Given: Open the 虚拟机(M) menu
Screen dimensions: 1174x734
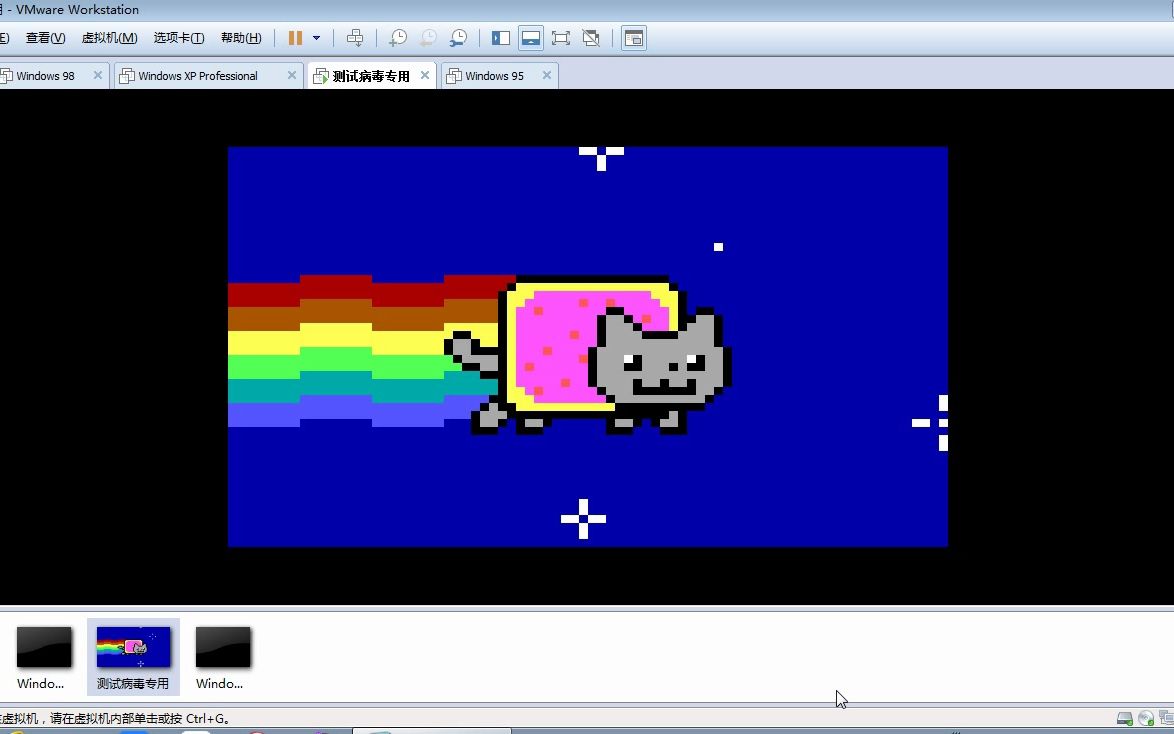Looking at the screenshot, I should tap(109, 37).
